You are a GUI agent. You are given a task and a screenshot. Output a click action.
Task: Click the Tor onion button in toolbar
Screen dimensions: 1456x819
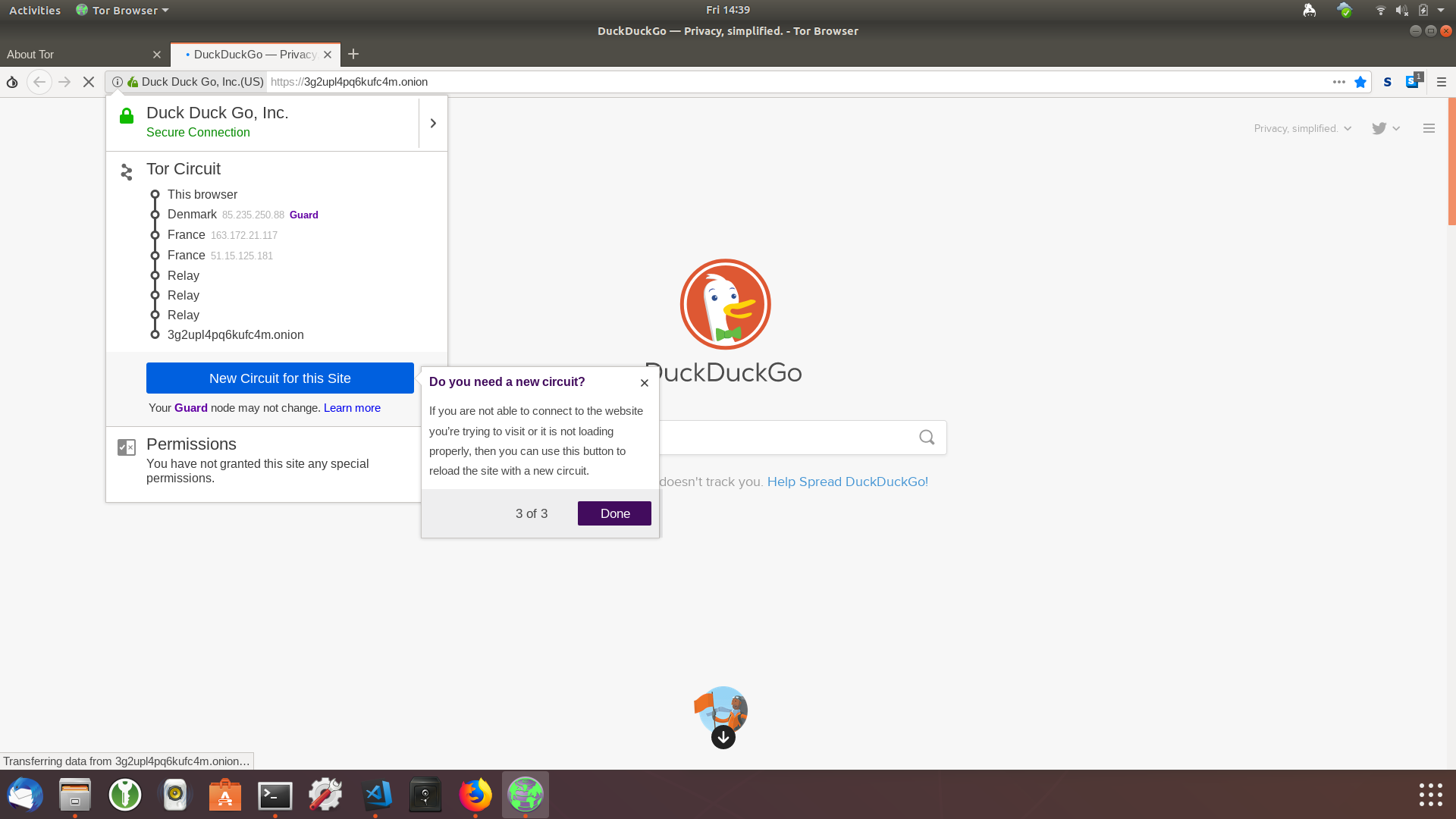point(12,82)
